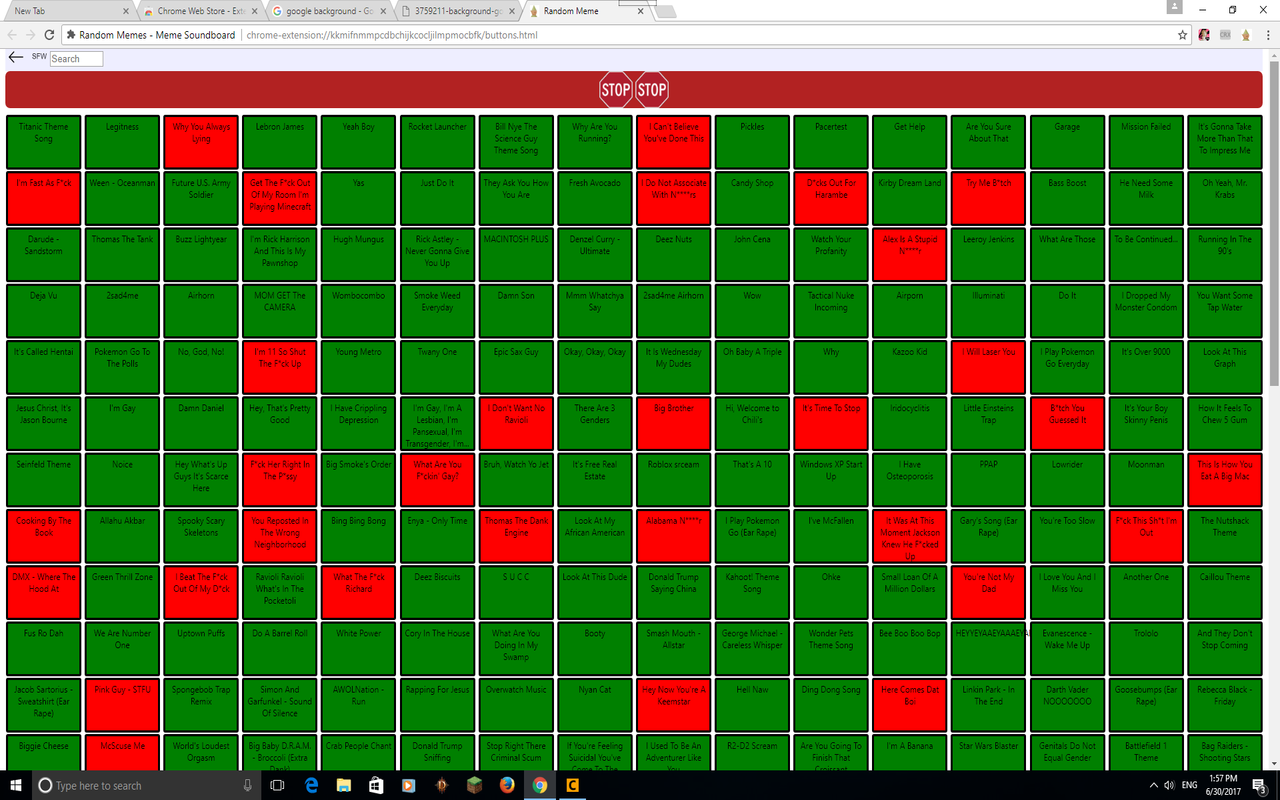Click the Cortana microphone icon
The image size is (1280, 800).
pyautogui.click(x=247, y=785)
